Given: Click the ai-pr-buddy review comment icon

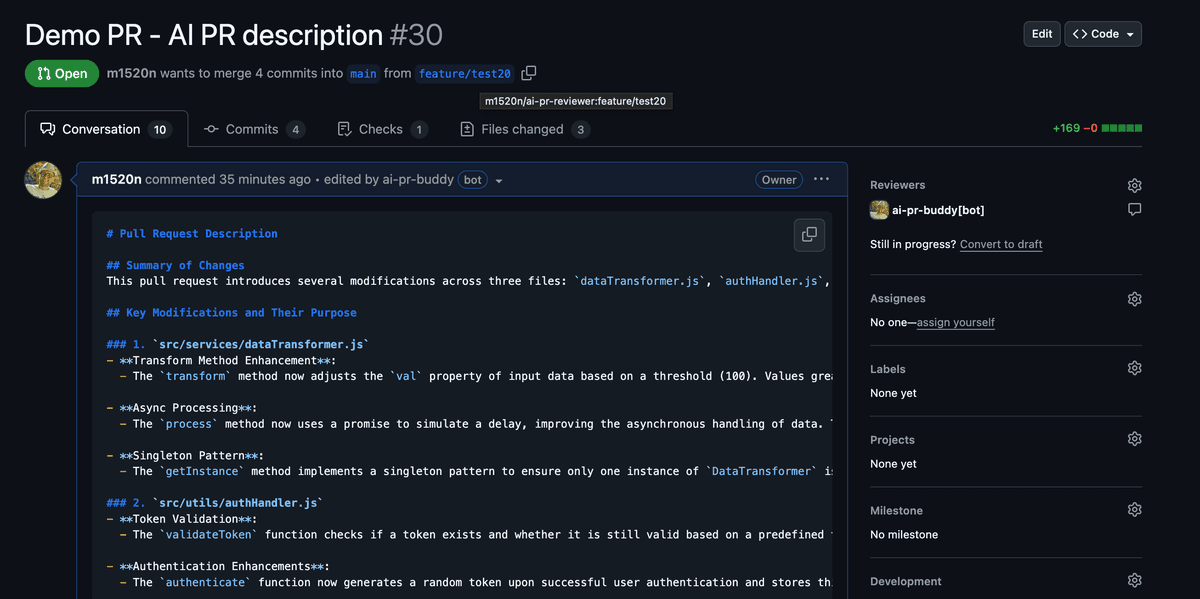Looking at the screenshot, I should point(1134,210).
